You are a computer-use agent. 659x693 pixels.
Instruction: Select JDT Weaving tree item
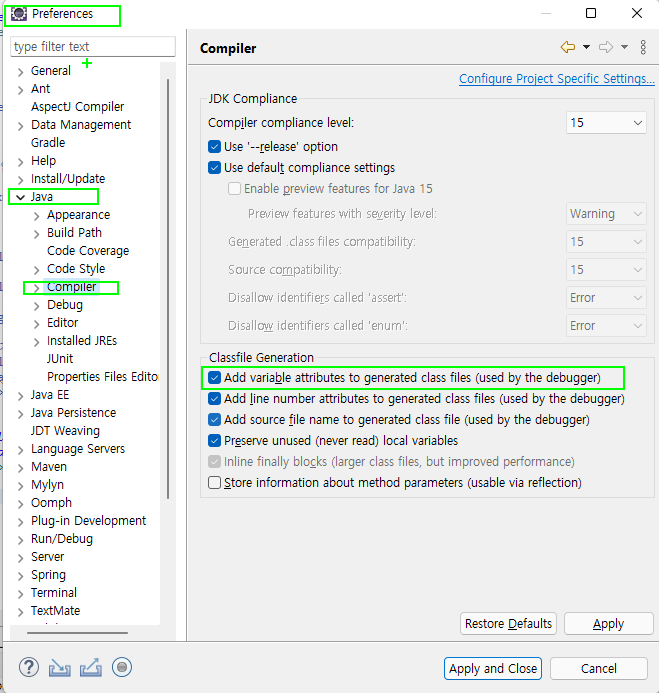point(65,431)
